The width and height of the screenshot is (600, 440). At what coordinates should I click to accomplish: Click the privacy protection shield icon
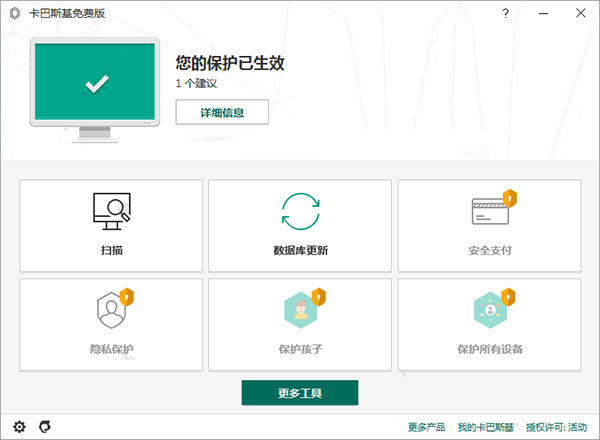111,310
